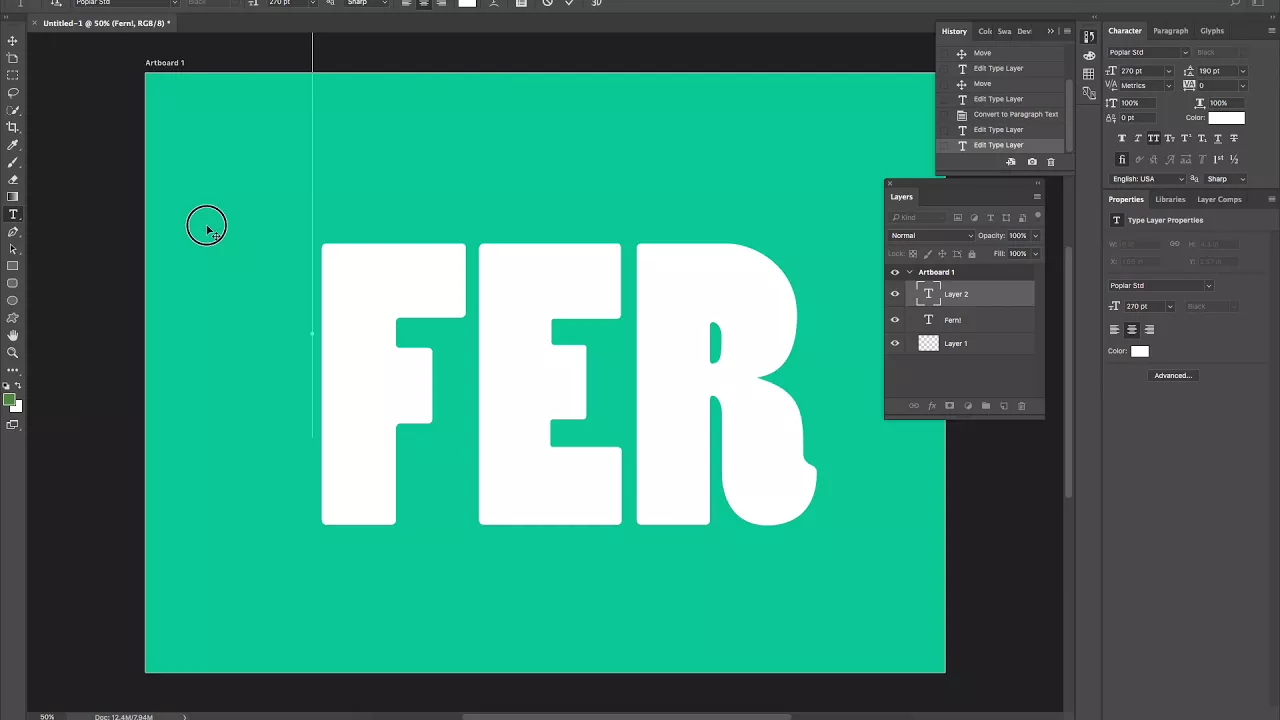
Task: Add layer mask icon in Layers panel
Action: pyautogui.click(x=949, y=406)
